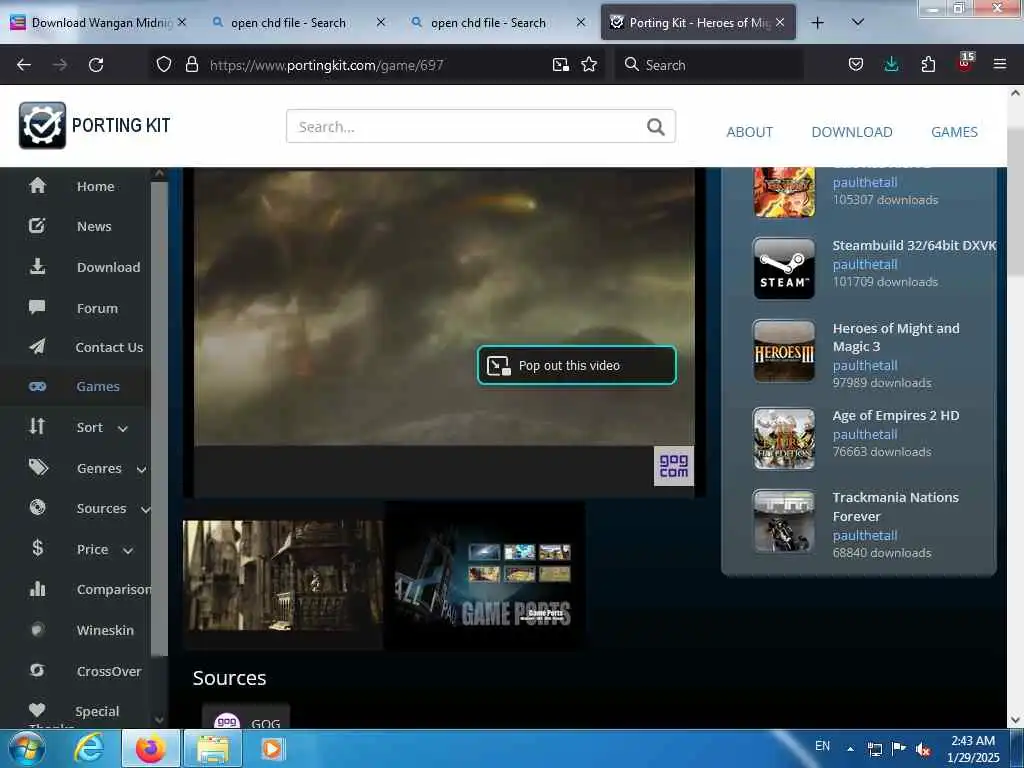Screen dimensions: 1024x768
Task: Open Firefox downloads panel
Action: pyautogui.click(x=891, y=65)
